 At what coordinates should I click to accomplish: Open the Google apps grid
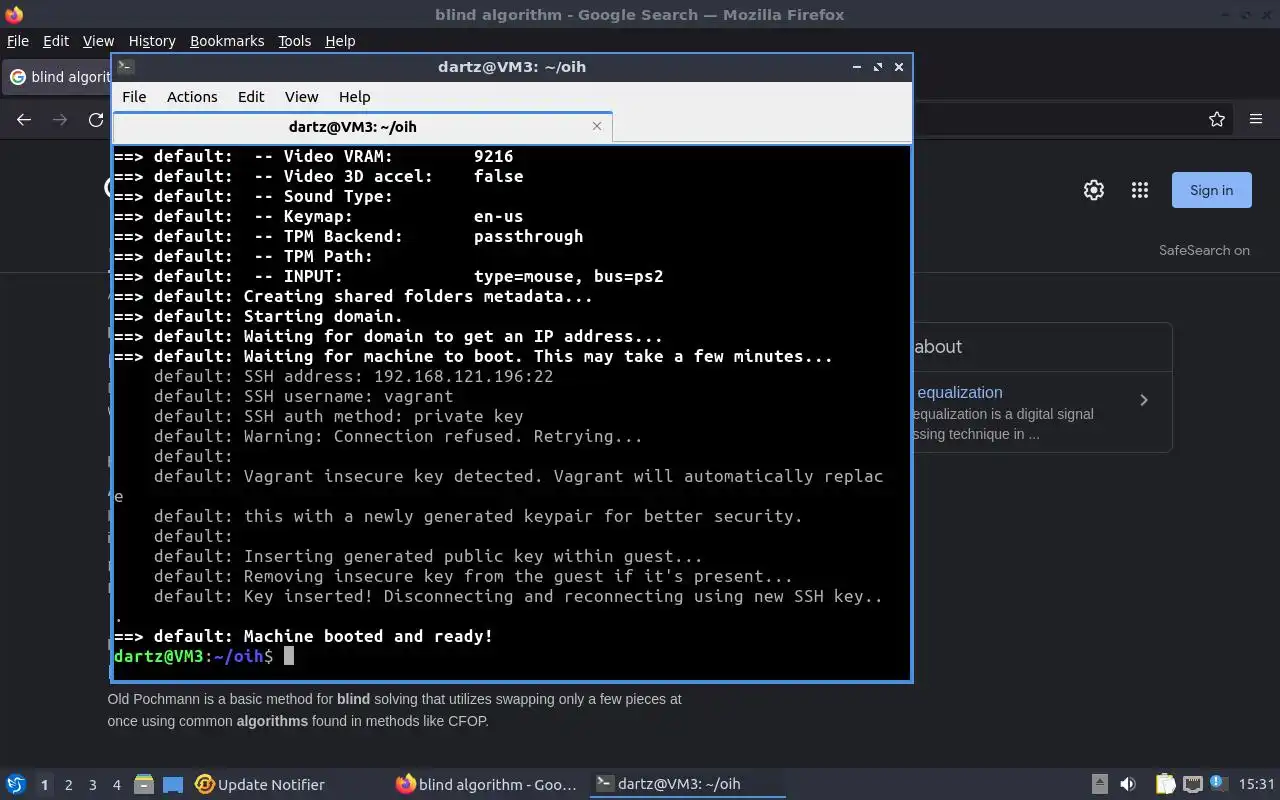1140,190
